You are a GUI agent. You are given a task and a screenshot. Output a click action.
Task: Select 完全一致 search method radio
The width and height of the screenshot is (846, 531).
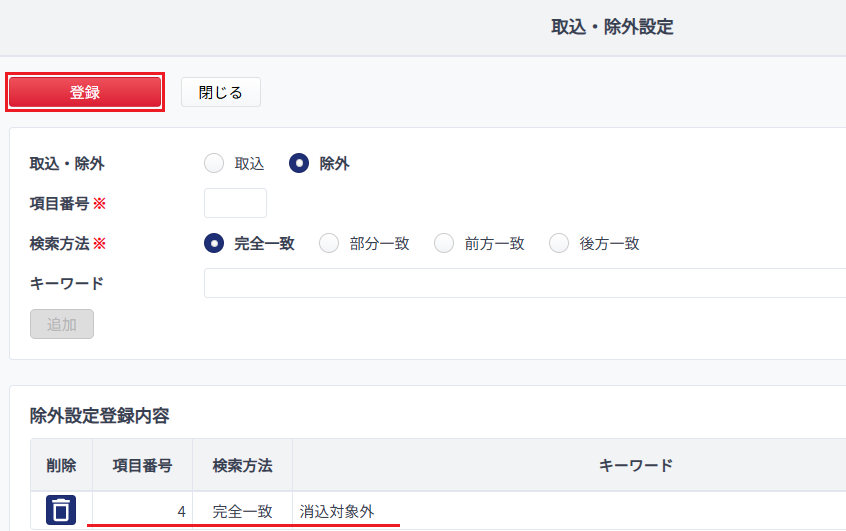(214, 243)
